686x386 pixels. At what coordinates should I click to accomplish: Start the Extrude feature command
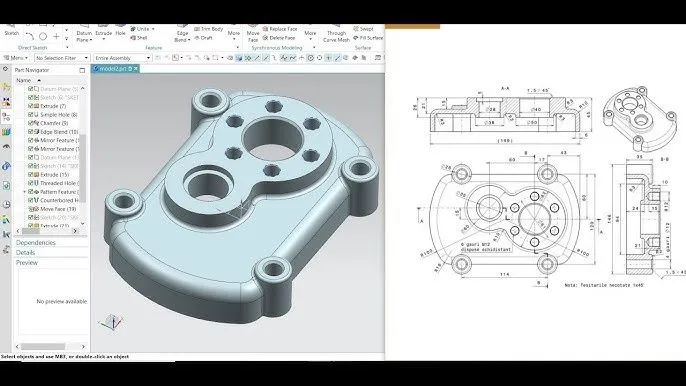(104, 31)
